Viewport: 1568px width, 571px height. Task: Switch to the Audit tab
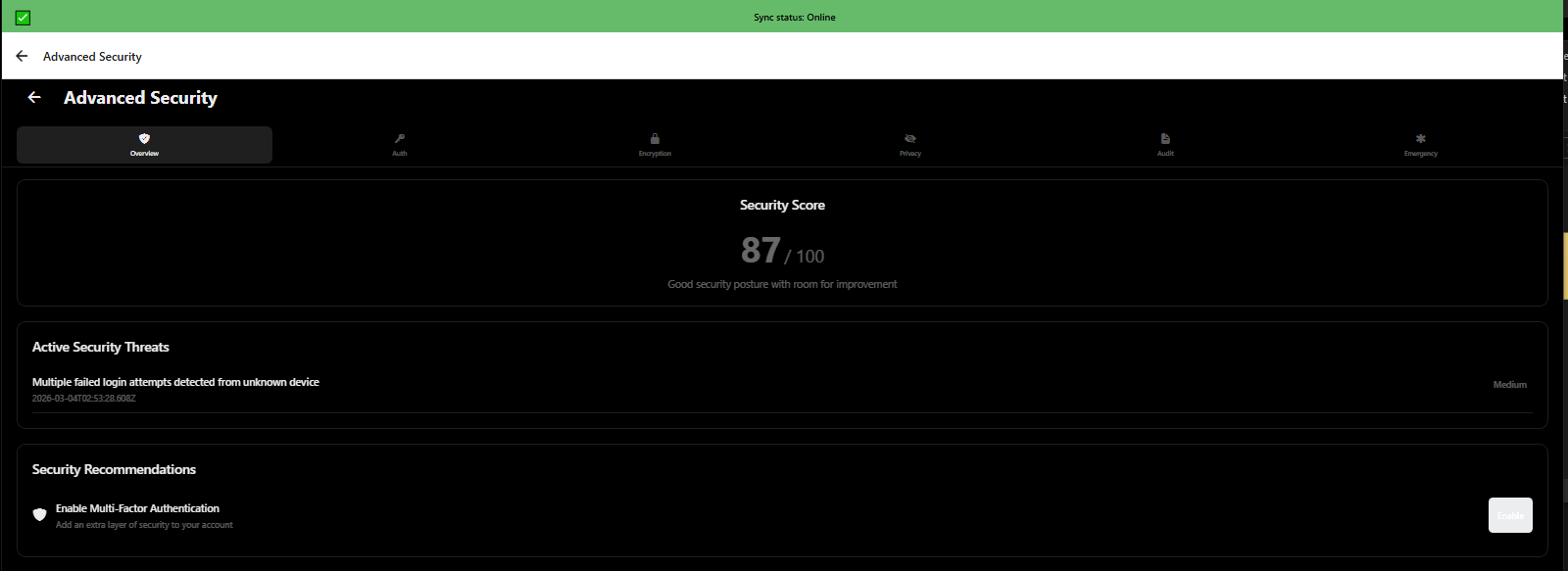(x=1165, y=145)
